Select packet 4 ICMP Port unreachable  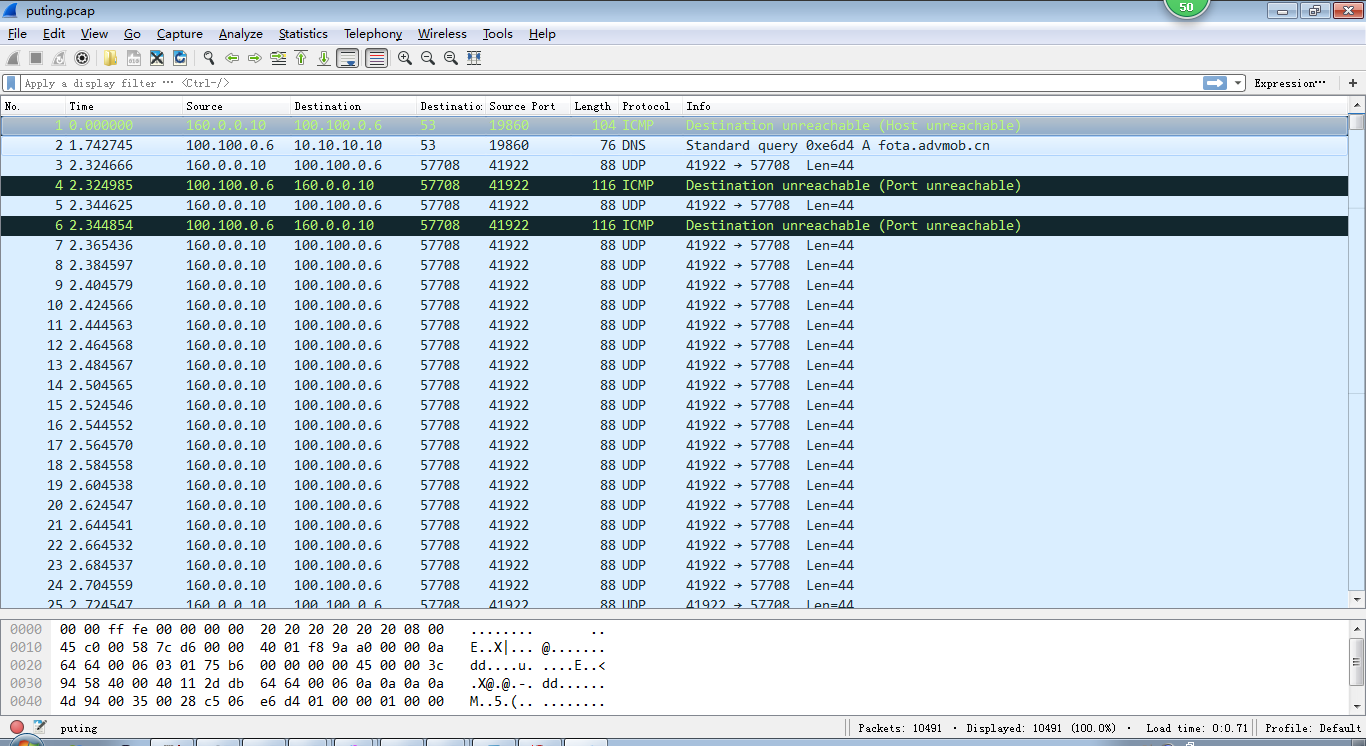click(x=673, y=185)
